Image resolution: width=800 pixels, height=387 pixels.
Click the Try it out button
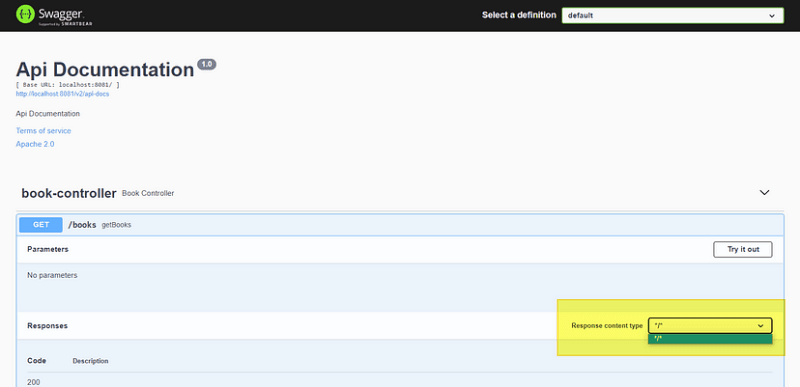pyautogui.click(x=742, y=249)
